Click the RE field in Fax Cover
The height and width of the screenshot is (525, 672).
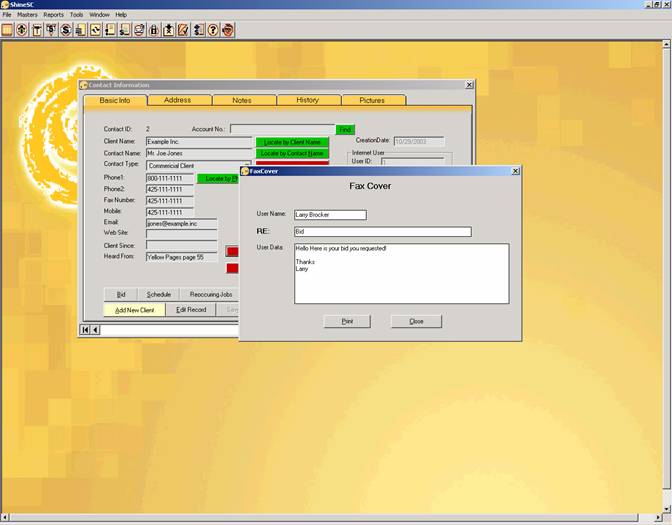pyautogui.click(x=383, y=231)
